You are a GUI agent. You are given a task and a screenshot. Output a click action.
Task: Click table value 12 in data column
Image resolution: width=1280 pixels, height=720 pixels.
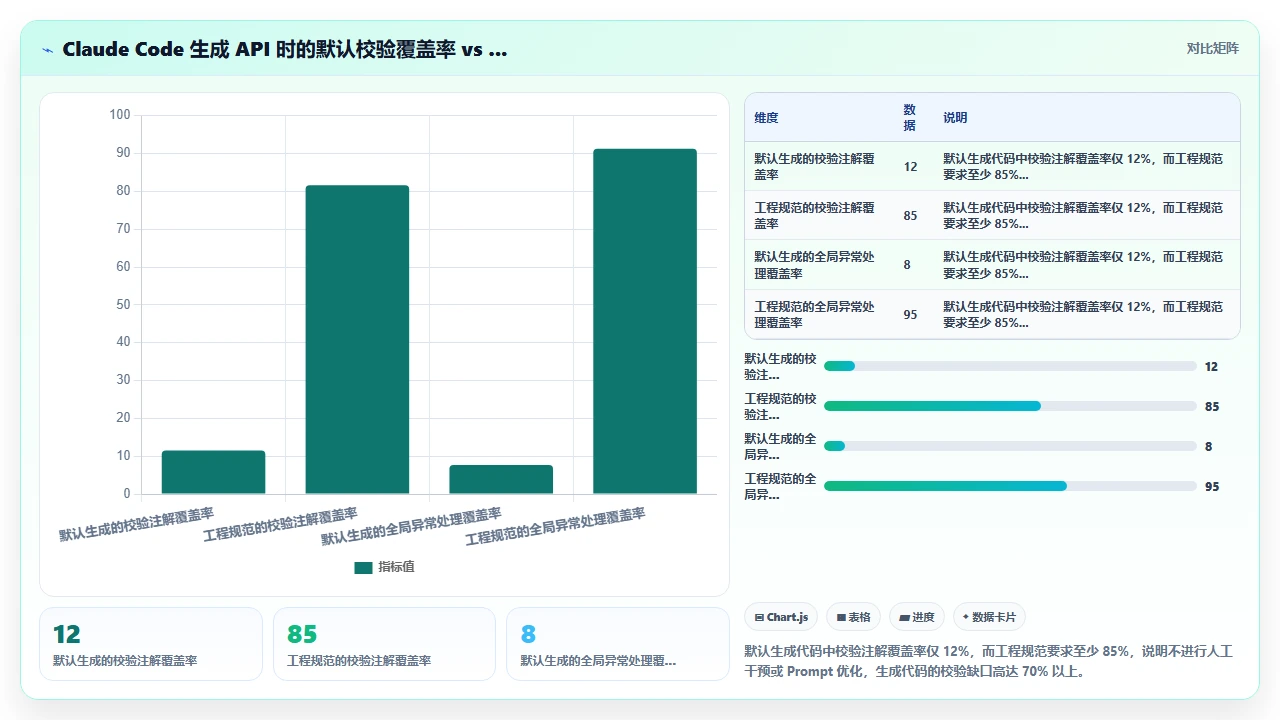coord(910,167)
